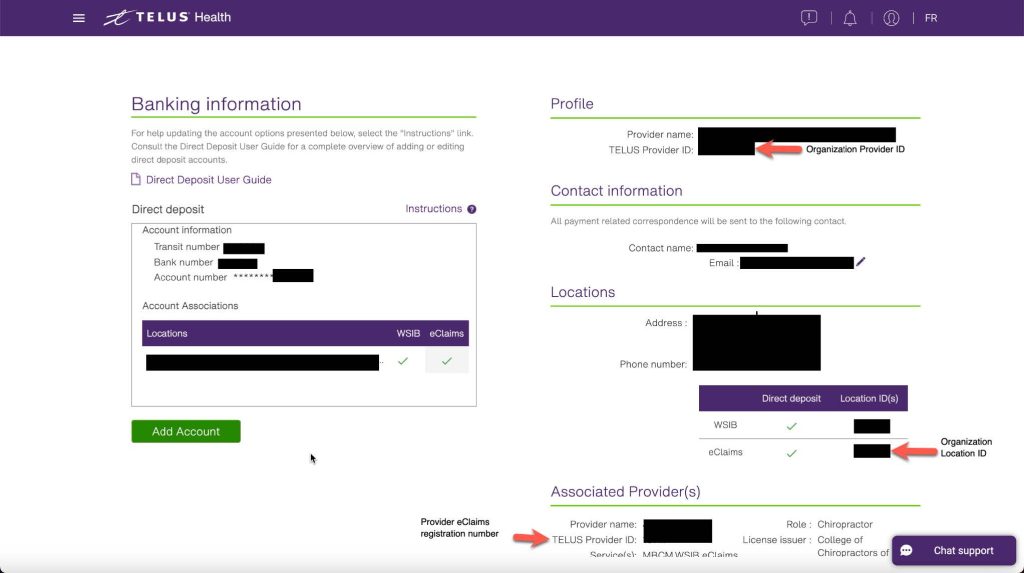Click the Account number label

click(191, 277)
